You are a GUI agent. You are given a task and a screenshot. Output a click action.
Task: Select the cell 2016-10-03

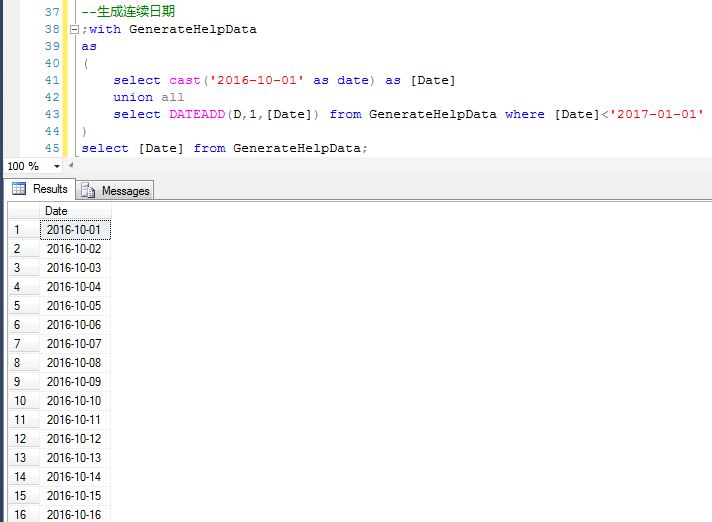click(x=75, y=268)
